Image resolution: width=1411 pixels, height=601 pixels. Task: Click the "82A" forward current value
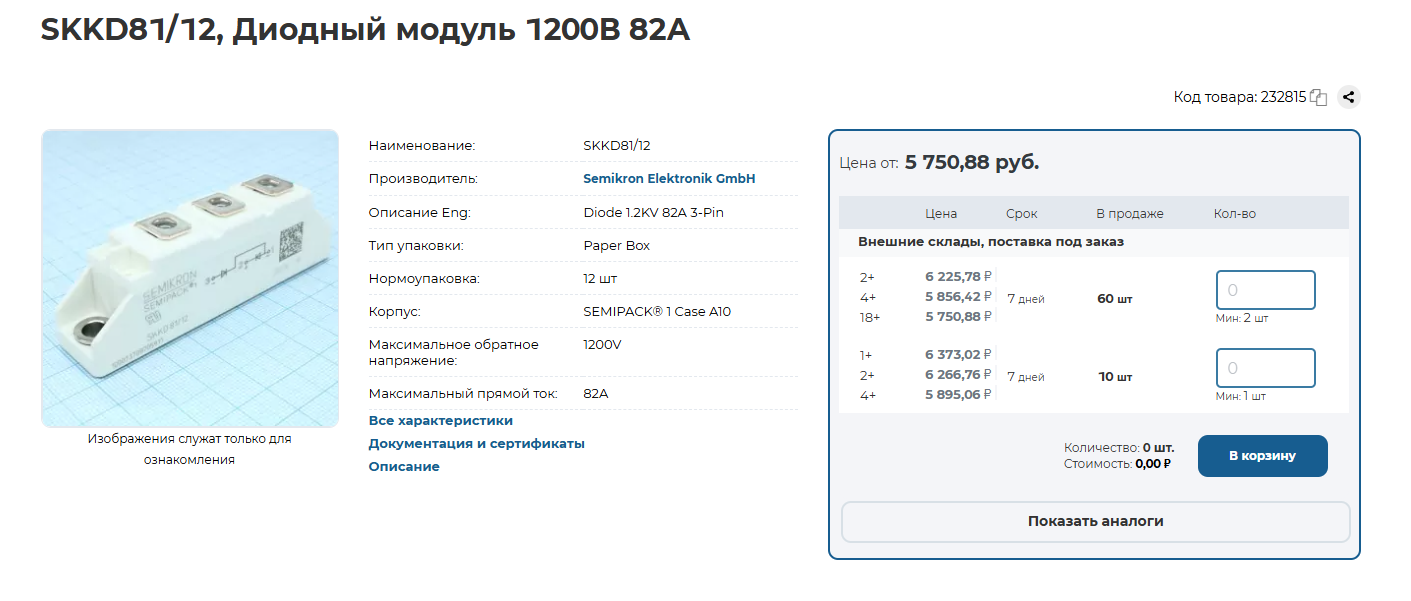[596, 394]
